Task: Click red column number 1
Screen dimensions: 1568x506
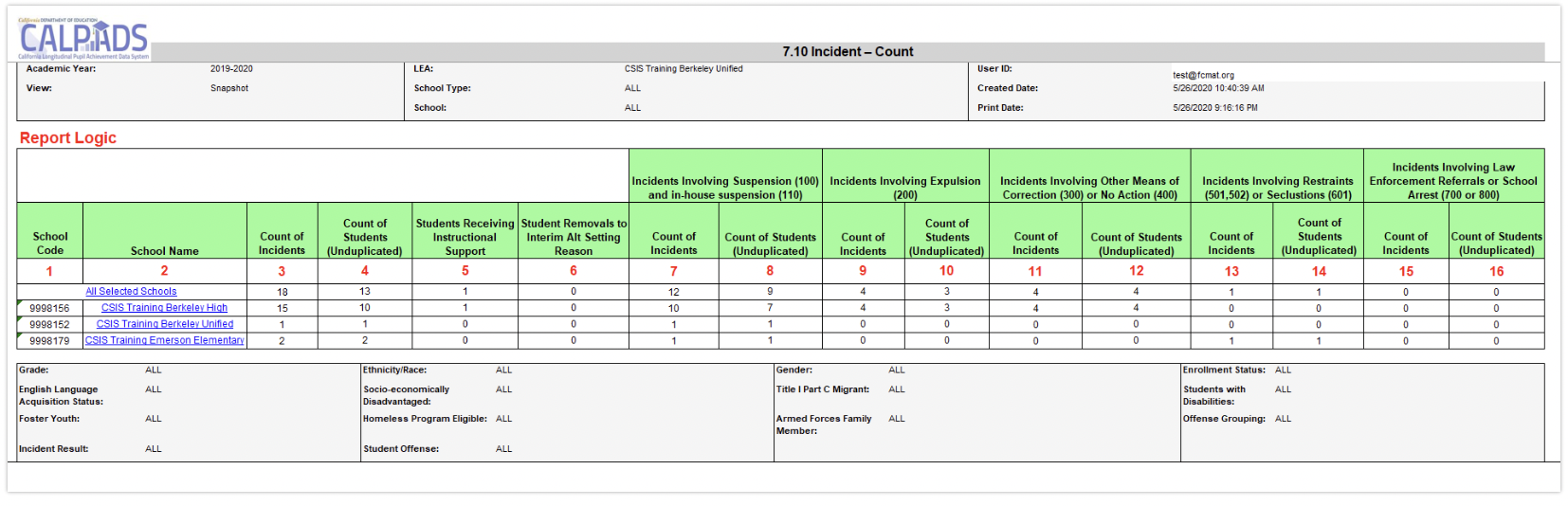Action: 49,271
